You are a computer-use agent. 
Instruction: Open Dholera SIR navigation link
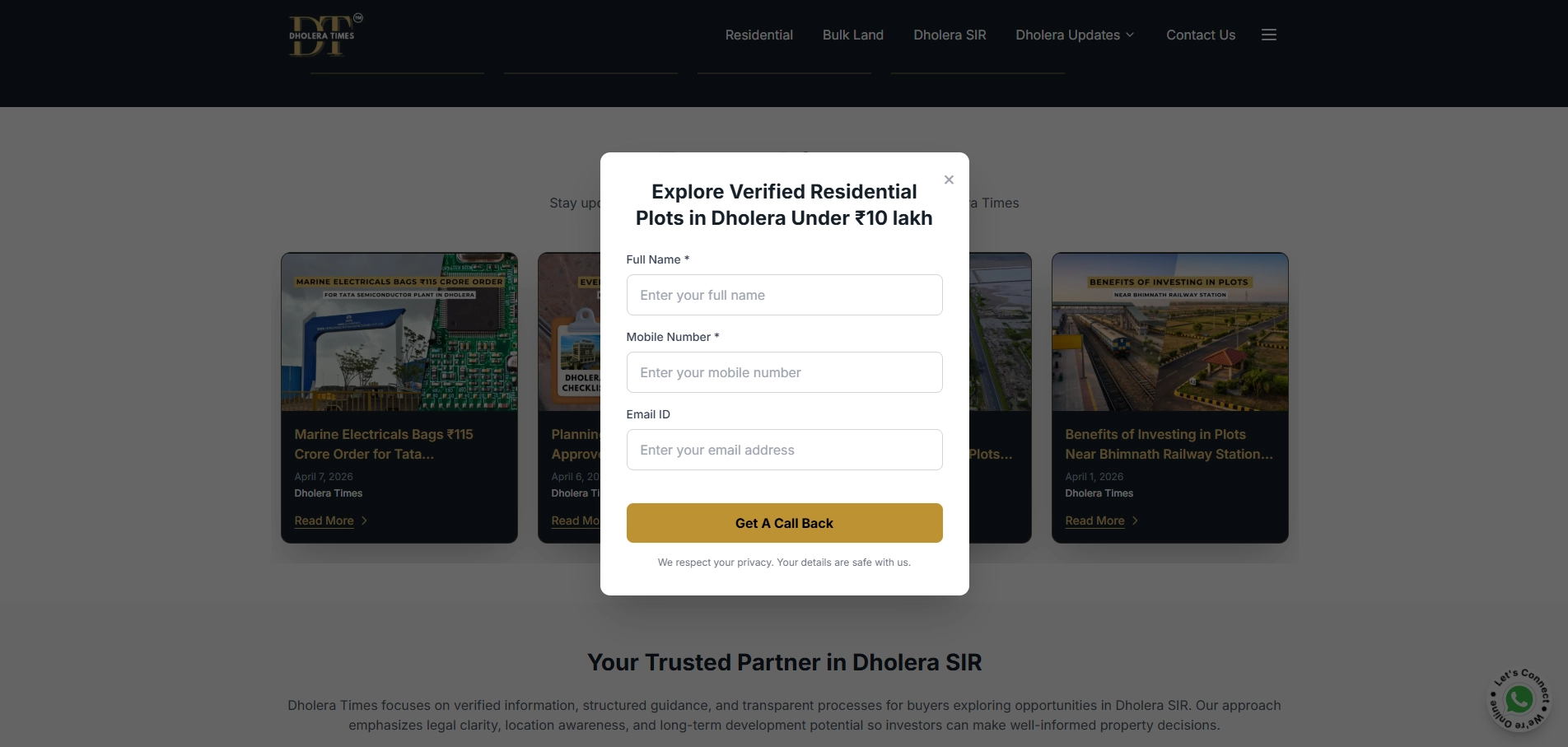[x=950, y=35]
